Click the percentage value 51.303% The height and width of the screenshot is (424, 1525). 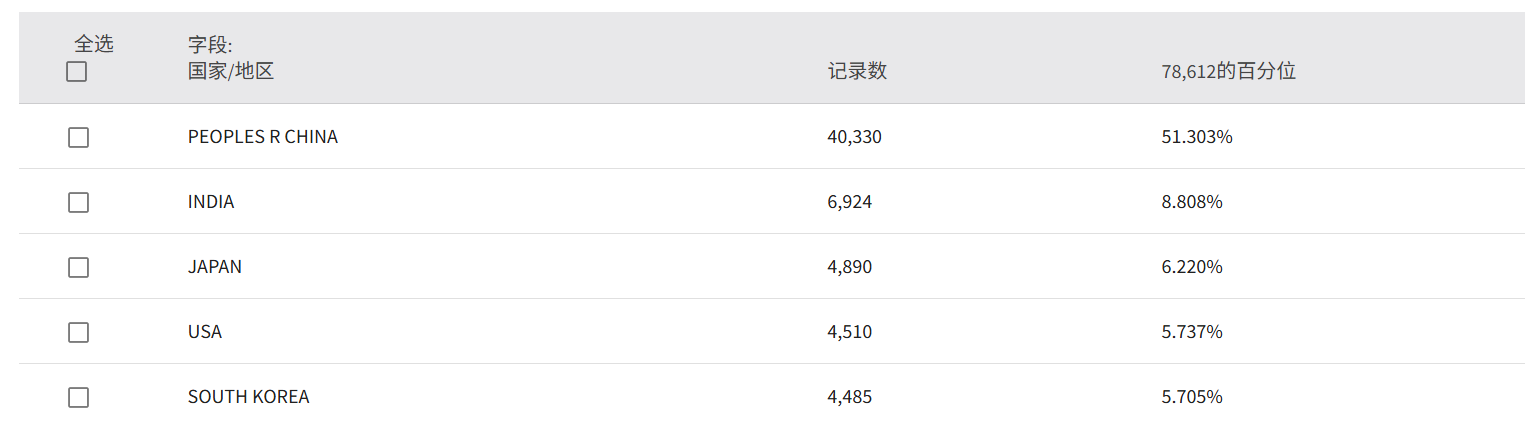1197,137
